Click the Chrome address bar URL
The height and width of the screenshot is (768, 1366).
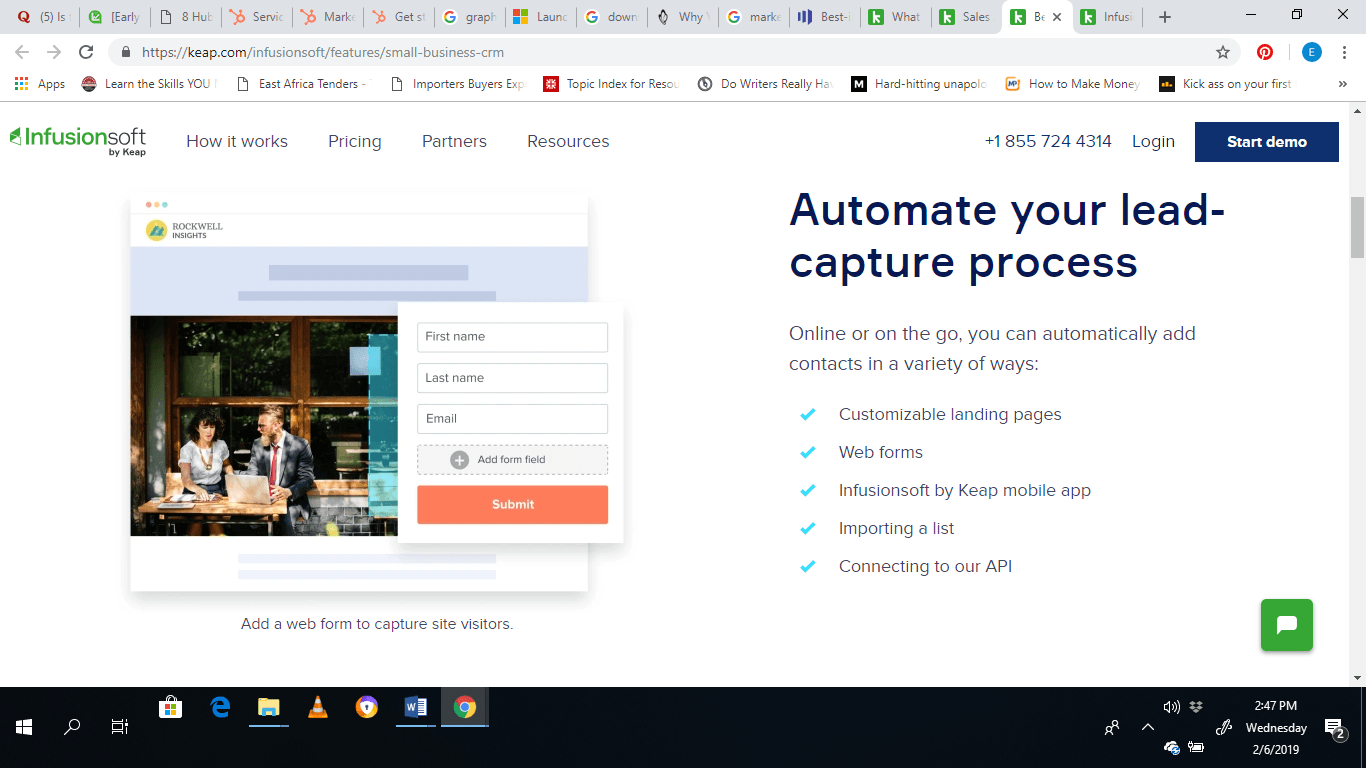click(x=323, y=52)
